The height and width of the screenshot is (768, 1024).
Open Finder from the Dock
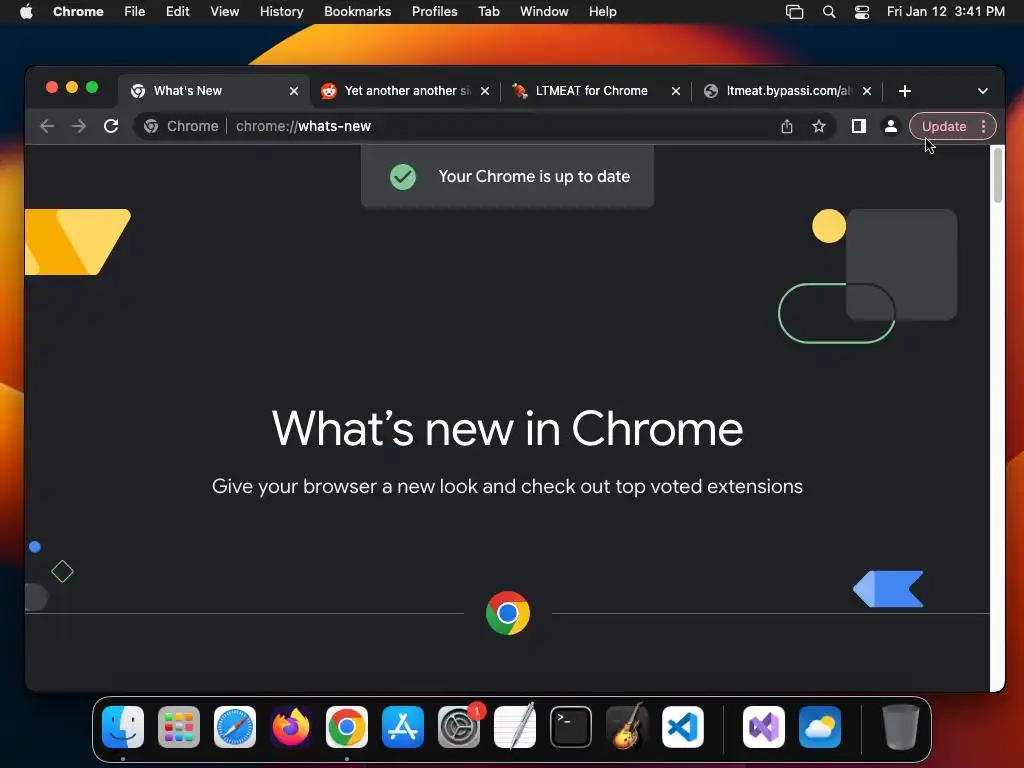pos(123,726)
